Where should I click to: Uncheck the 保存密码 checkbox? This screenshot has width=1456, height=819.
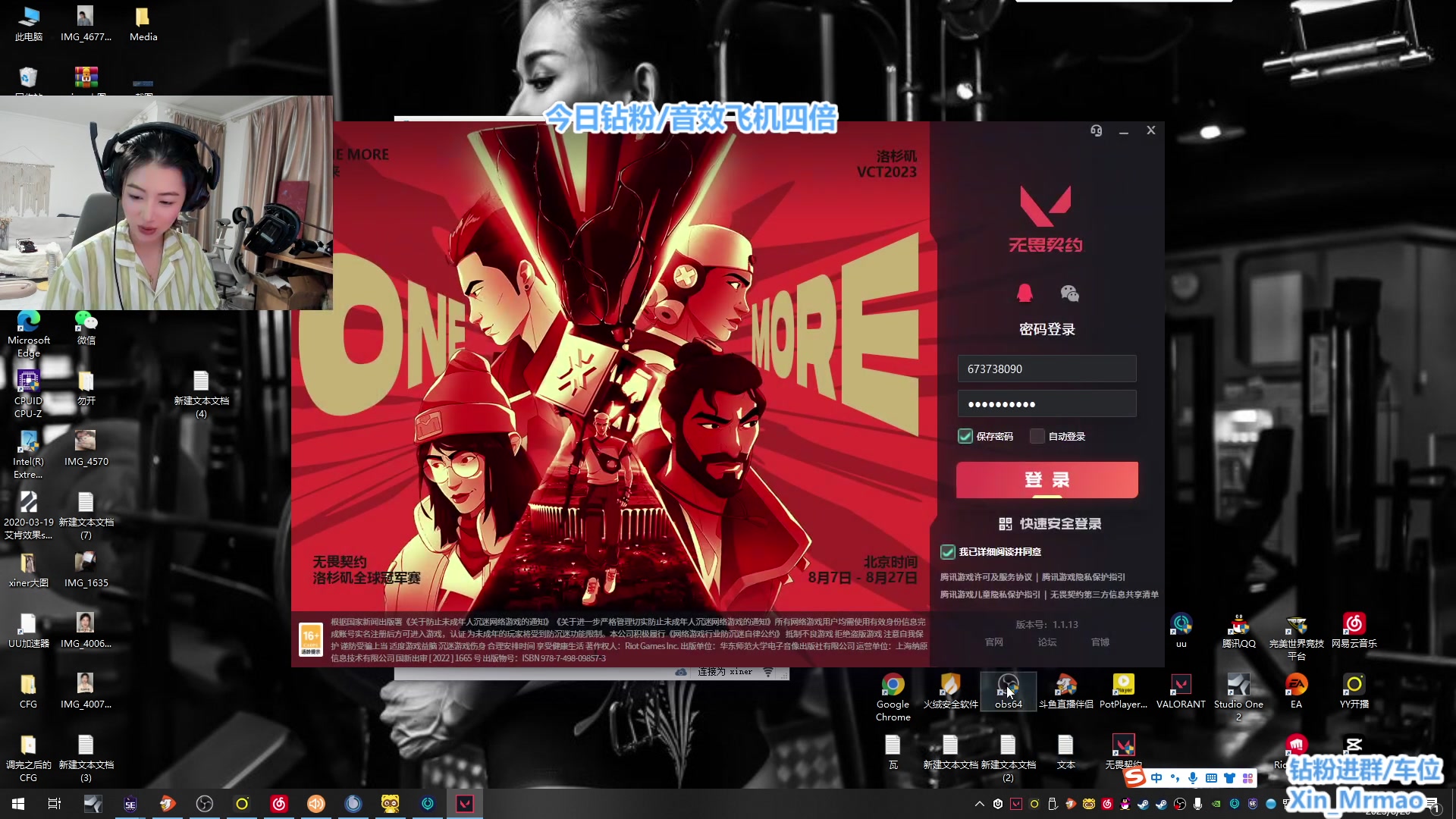pos(965,436)
